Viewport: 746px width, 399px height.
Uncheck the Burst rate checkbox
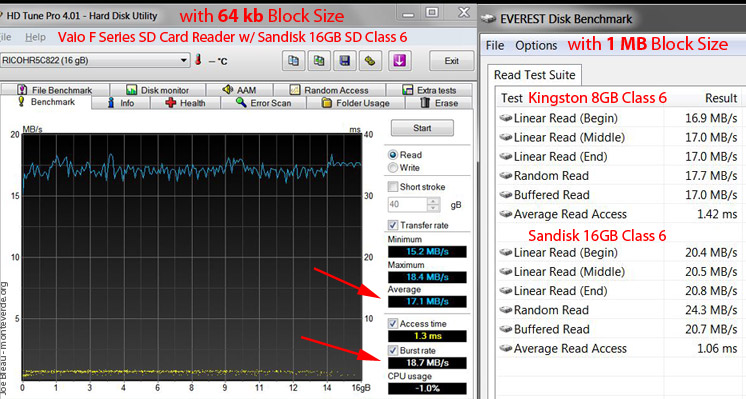393,350
